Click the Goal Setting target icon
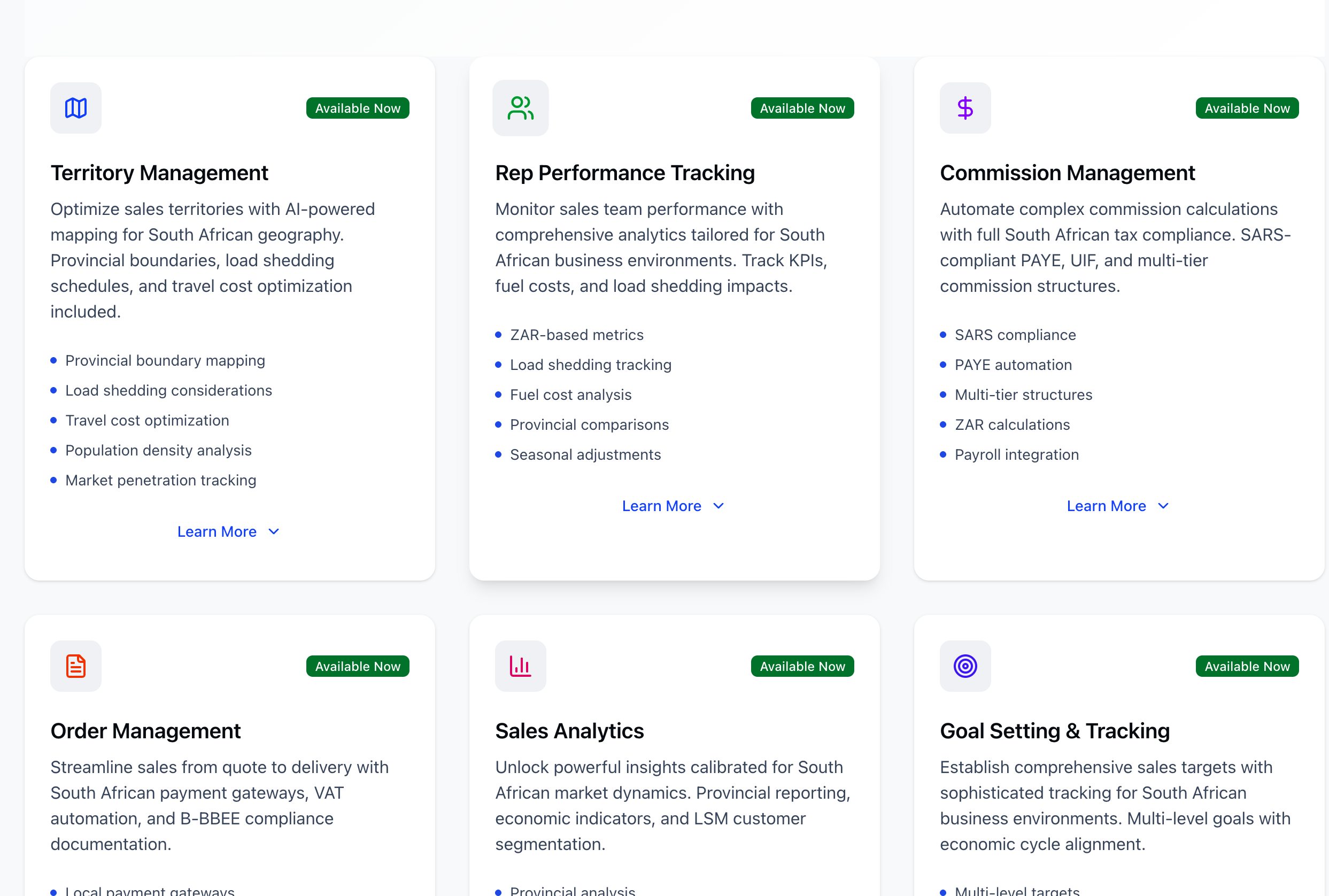The image size is (1329, 896). [965, 666]
